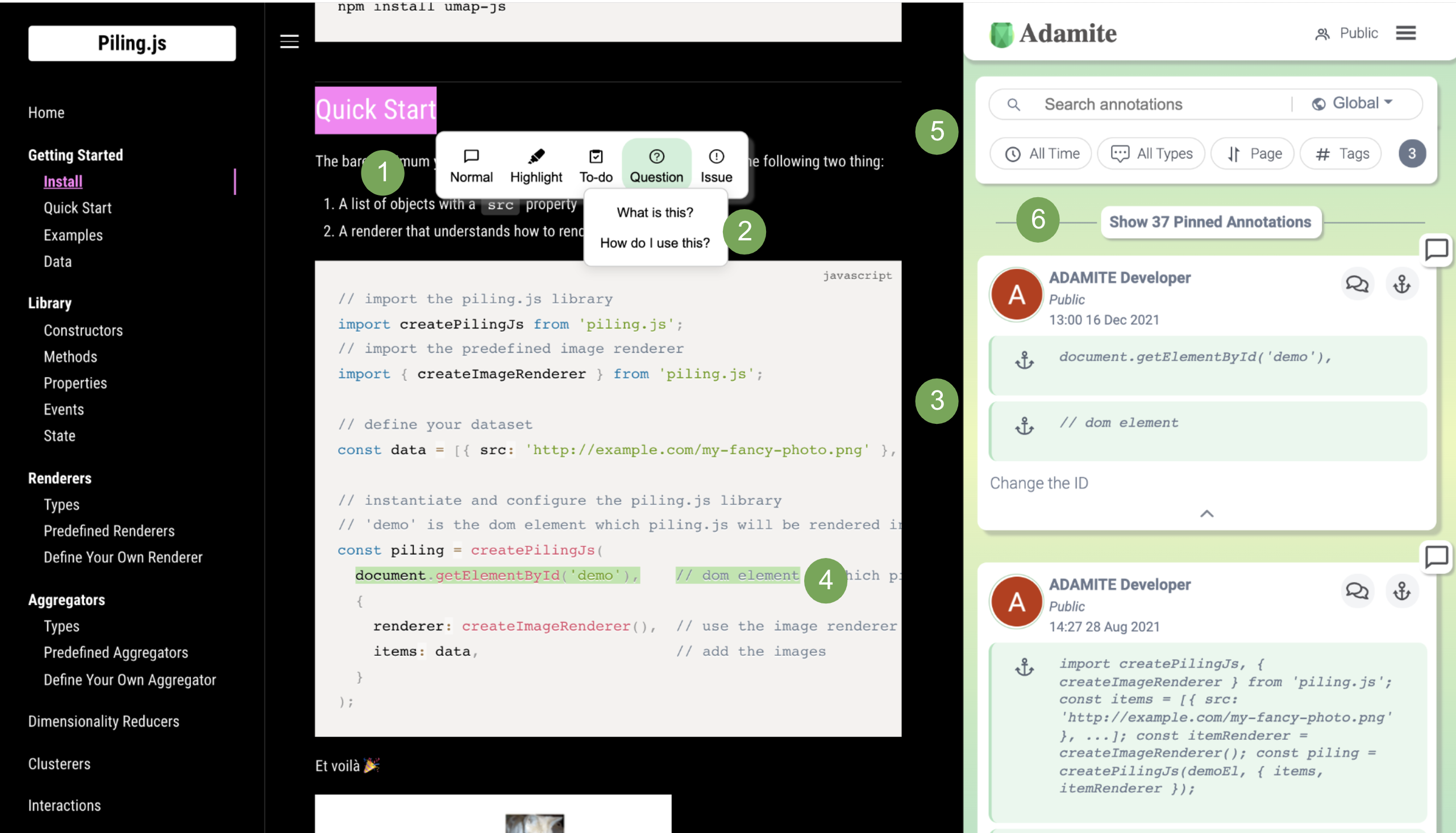The image size is (1456, 833).
Task: Click highlighted document.getElementById('demo') code
Action: click(x=497, y=575)
